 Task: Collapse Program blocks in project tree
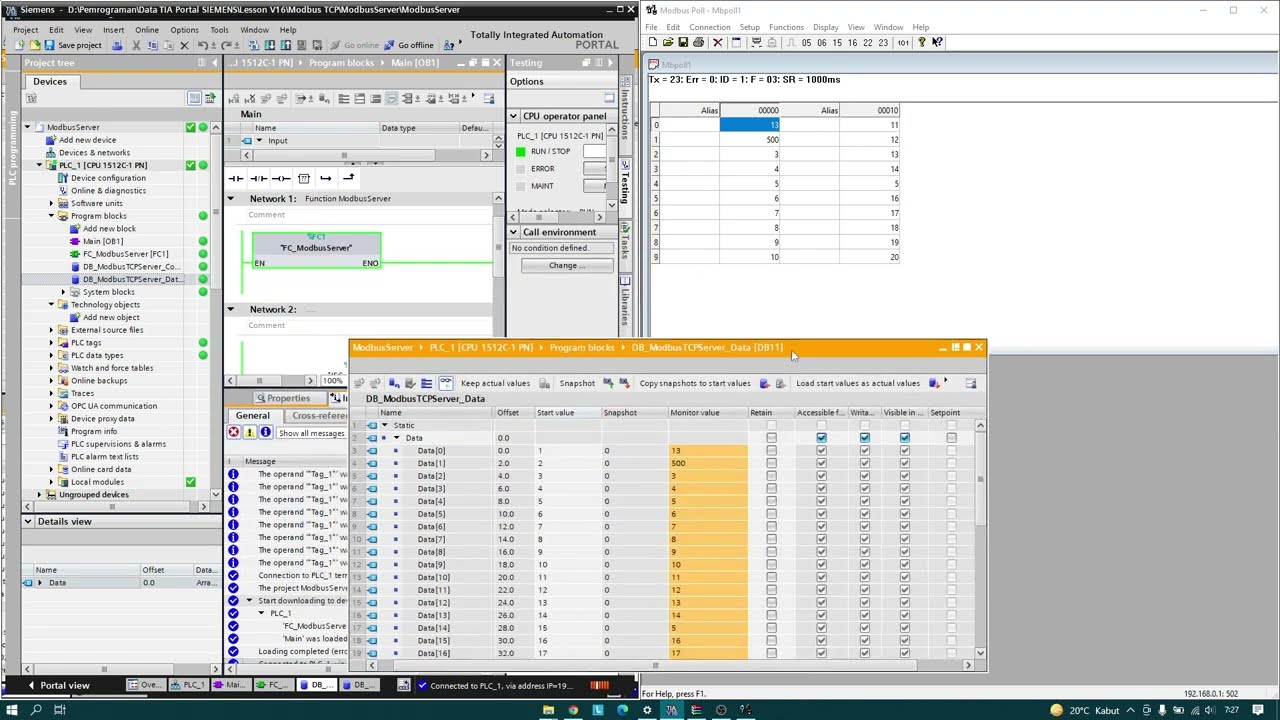51,216
